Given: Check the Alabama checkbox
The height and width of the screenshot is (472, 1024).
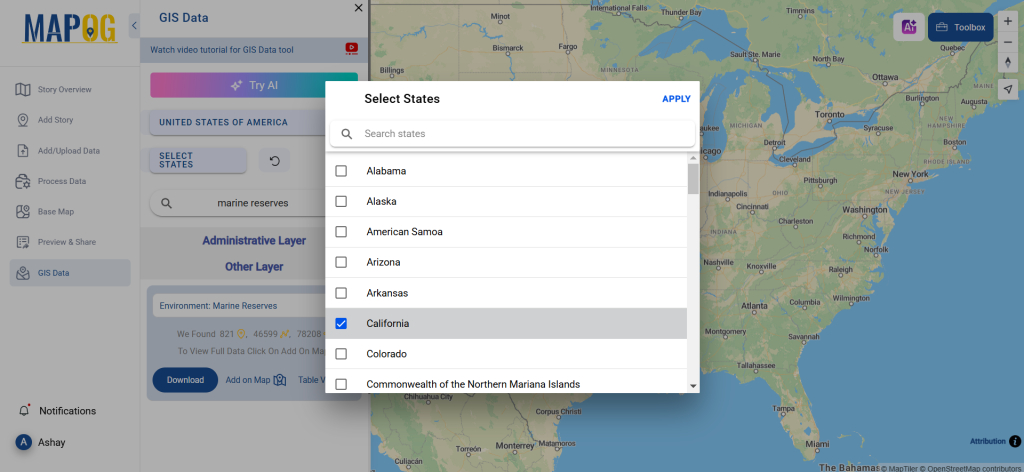Looking at the screenshot, I should pyautogui.click(x=341, y=171).
